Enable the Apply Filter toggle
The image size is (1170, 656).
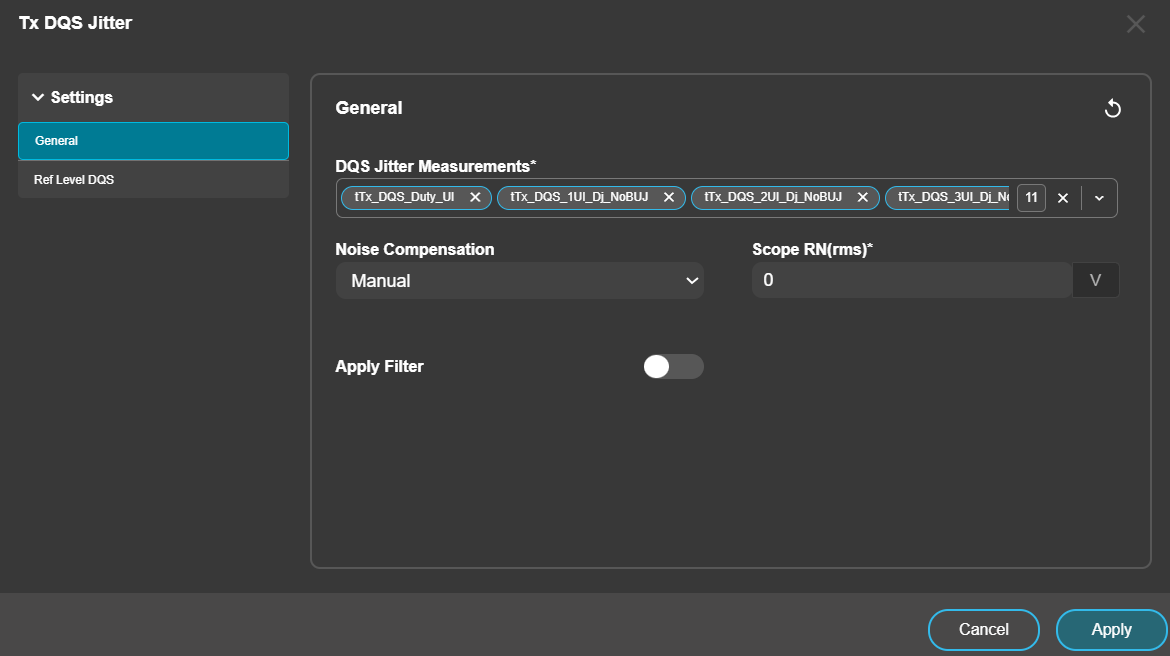click(673, 367)
